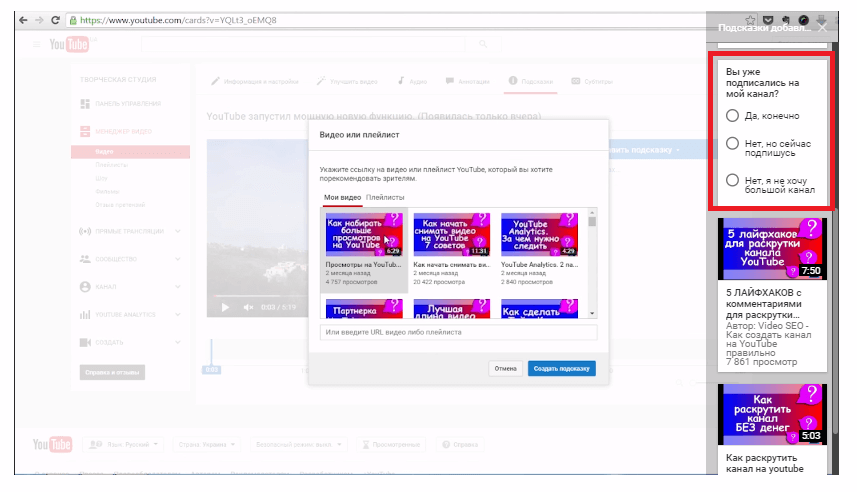This screenshot has width=857, height=492.
Task: Mute the video with the speaker icon
Action: 244,307
